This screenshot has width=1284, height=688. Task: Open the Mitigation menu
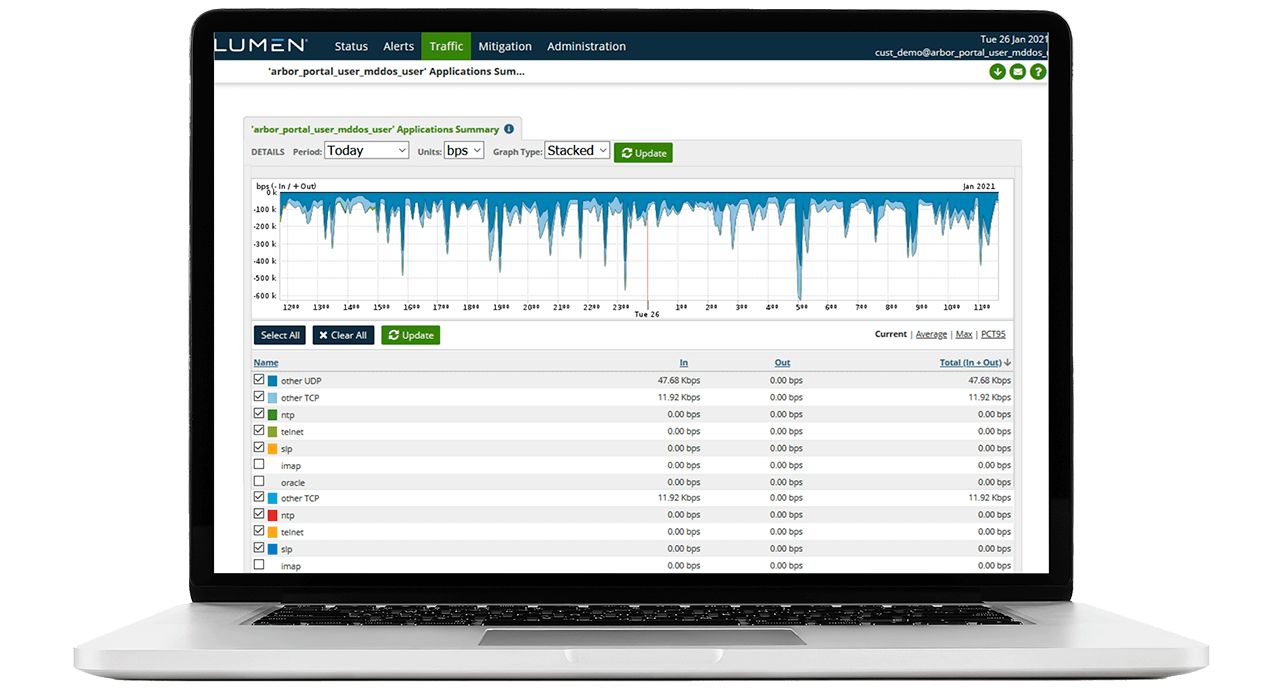pos(505,46)
